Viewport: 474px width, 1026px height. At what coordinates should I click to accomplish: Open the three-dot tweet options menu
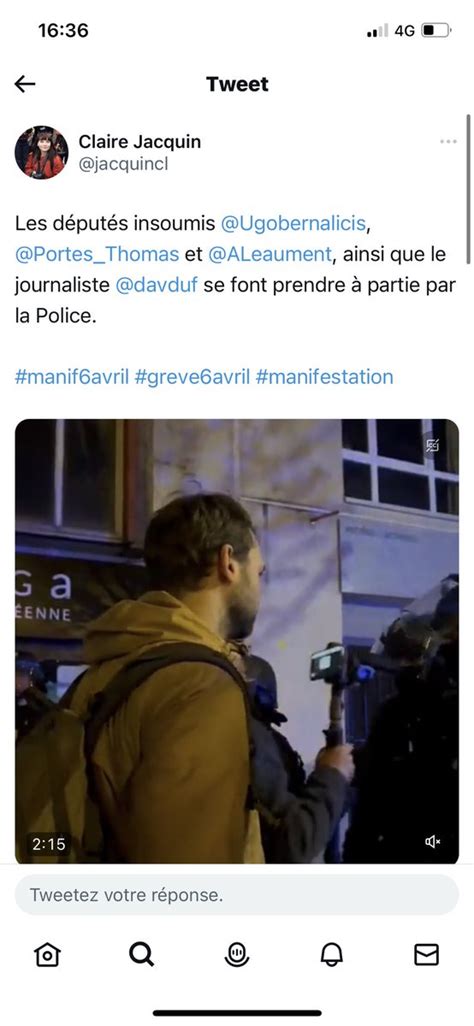click(x=448, y=141)
